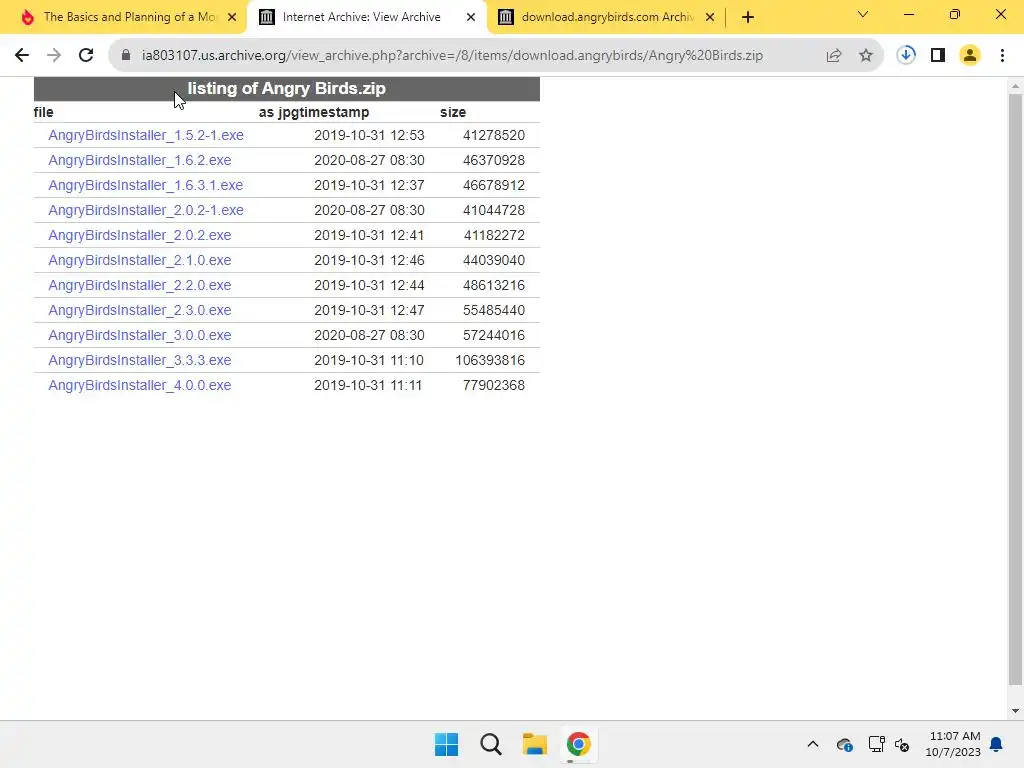The height and width of the screenshot is (768, 1024).
Task: Go back with the browser back arrow
Action: (22, 56)
